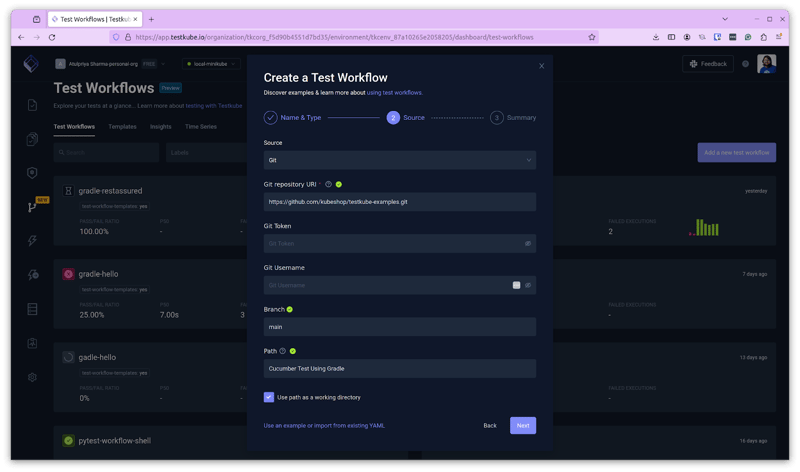Close the Create a Test Workflow dialog

point(541,66)
